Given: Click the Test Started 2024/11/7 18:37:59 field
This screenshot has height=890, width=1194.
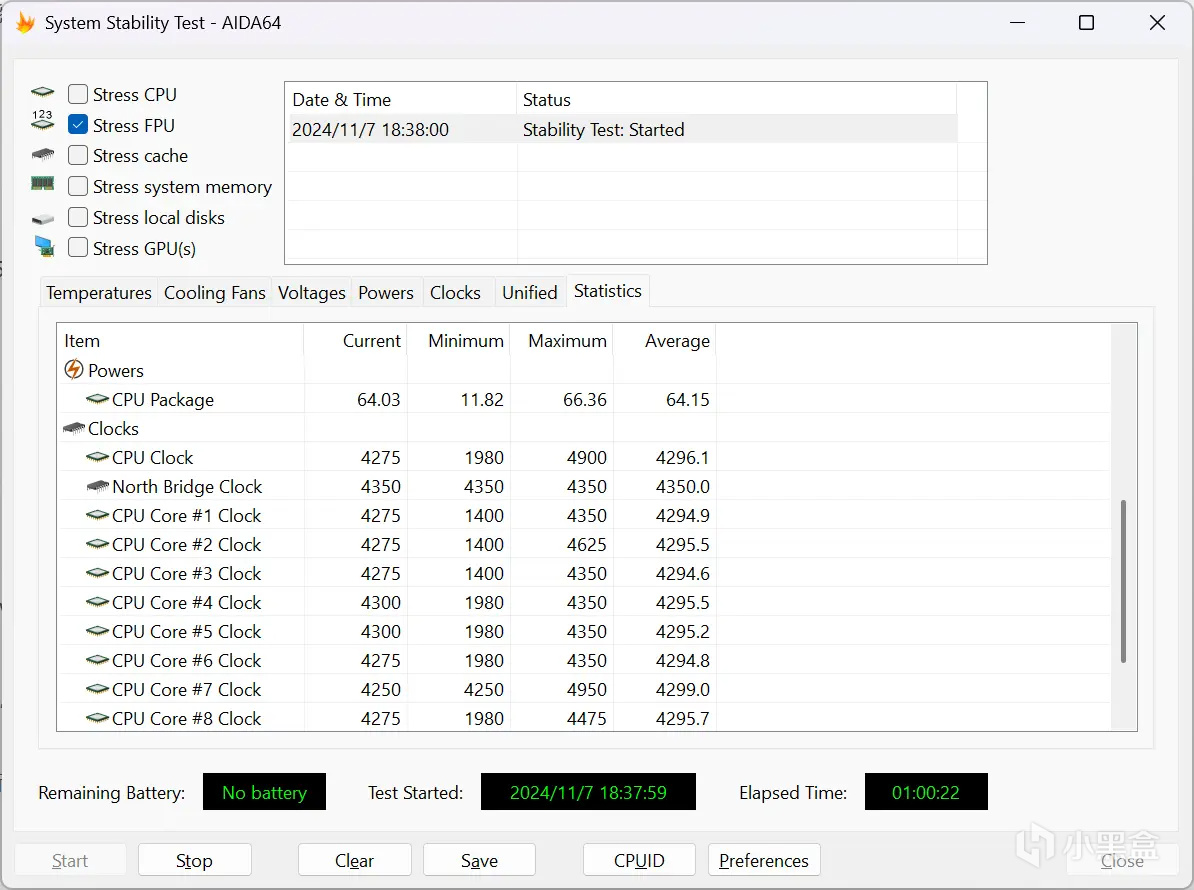Looking at the screenshot, I should click(588, 792).
